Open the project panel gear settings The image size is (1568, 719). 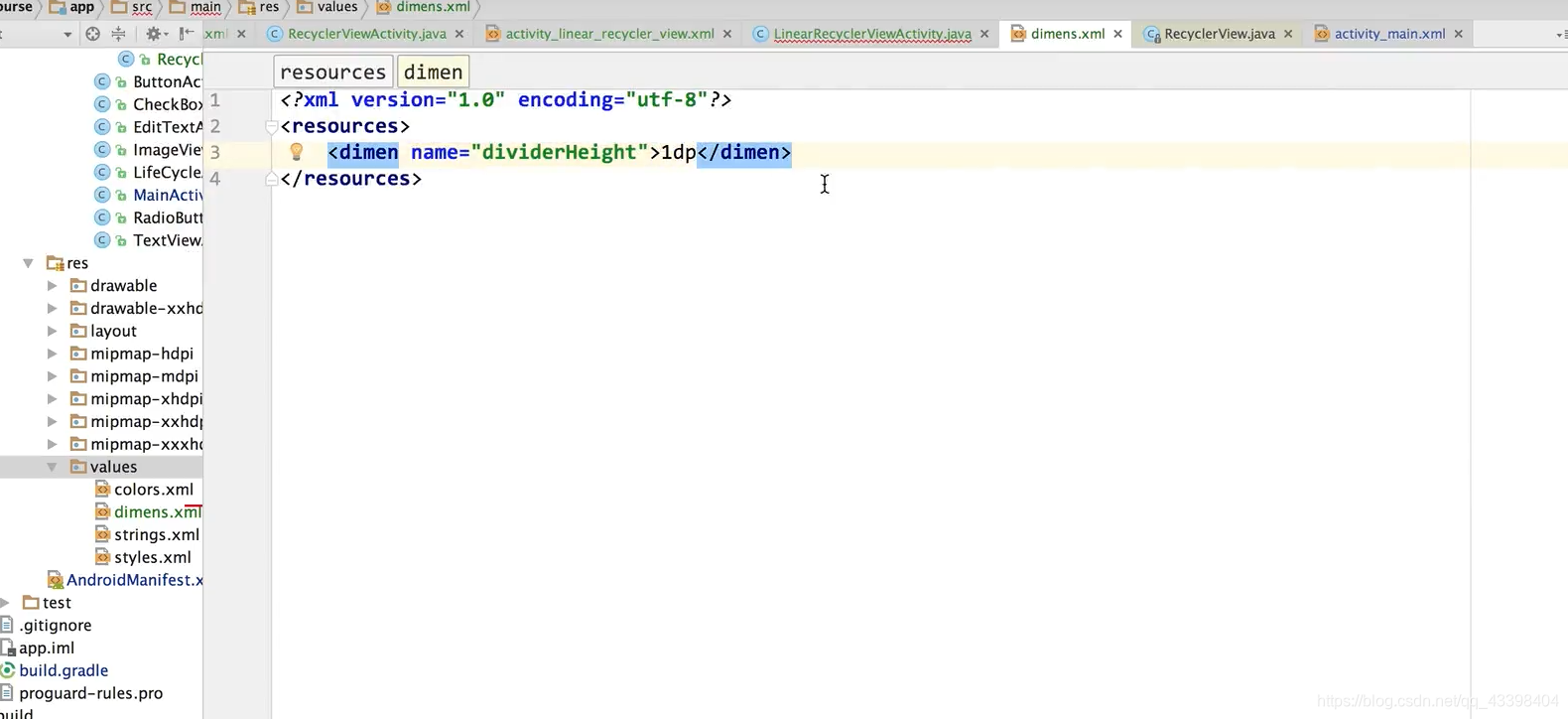(x=154, y=34)
